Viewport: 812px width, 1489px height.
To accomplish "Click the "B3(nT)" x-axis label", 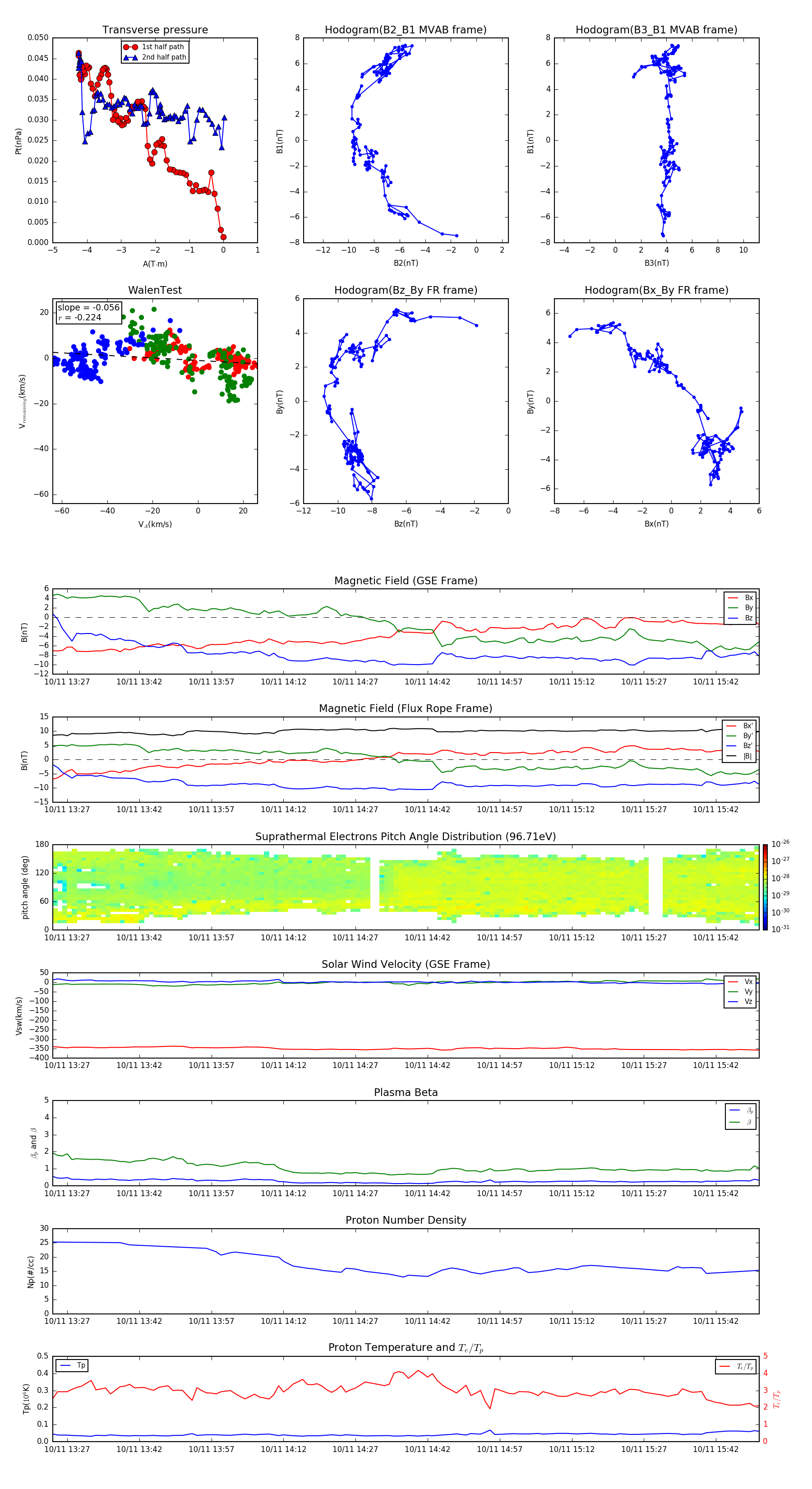I will click(656, 263).
